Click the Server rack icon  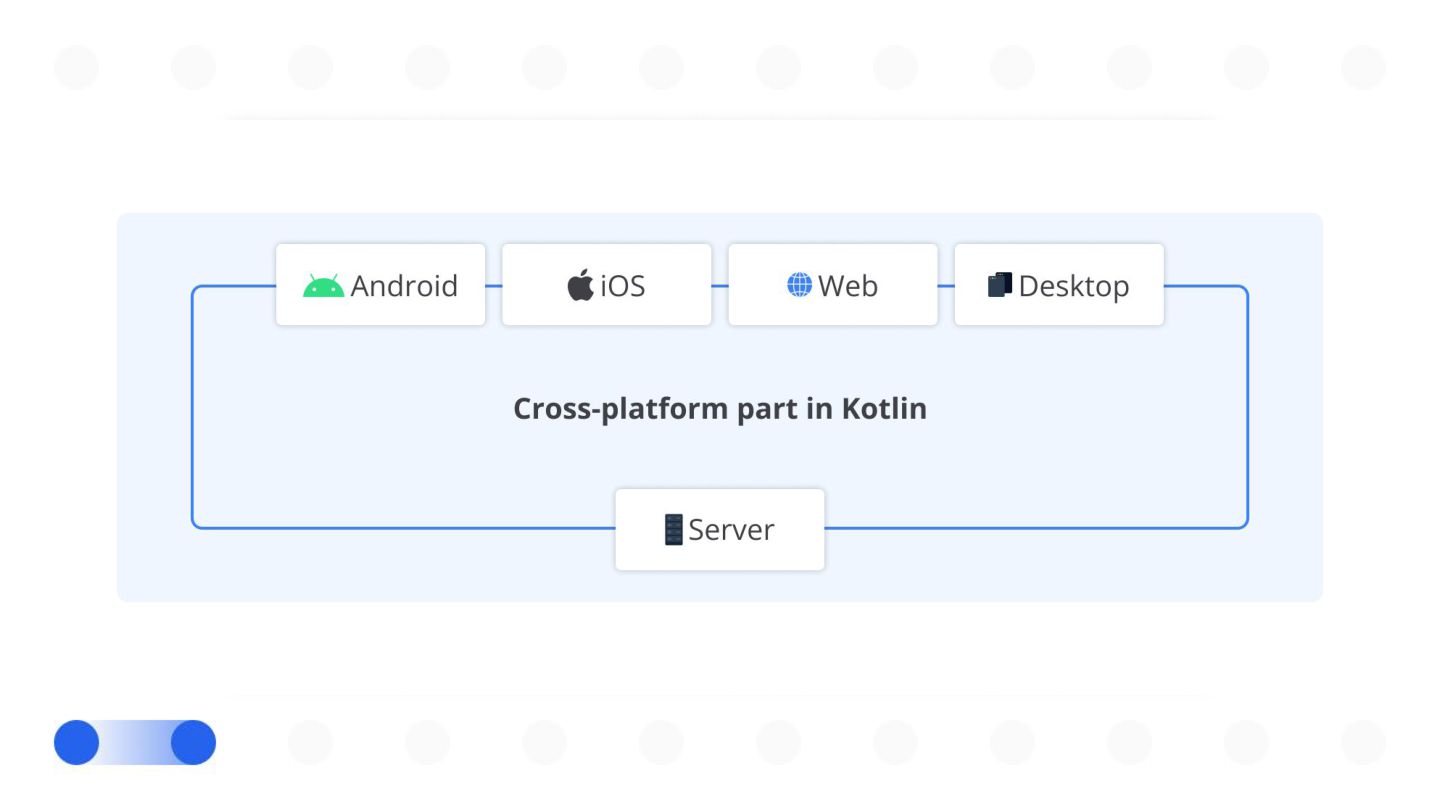pyautogui.click(x=674, y=529)
